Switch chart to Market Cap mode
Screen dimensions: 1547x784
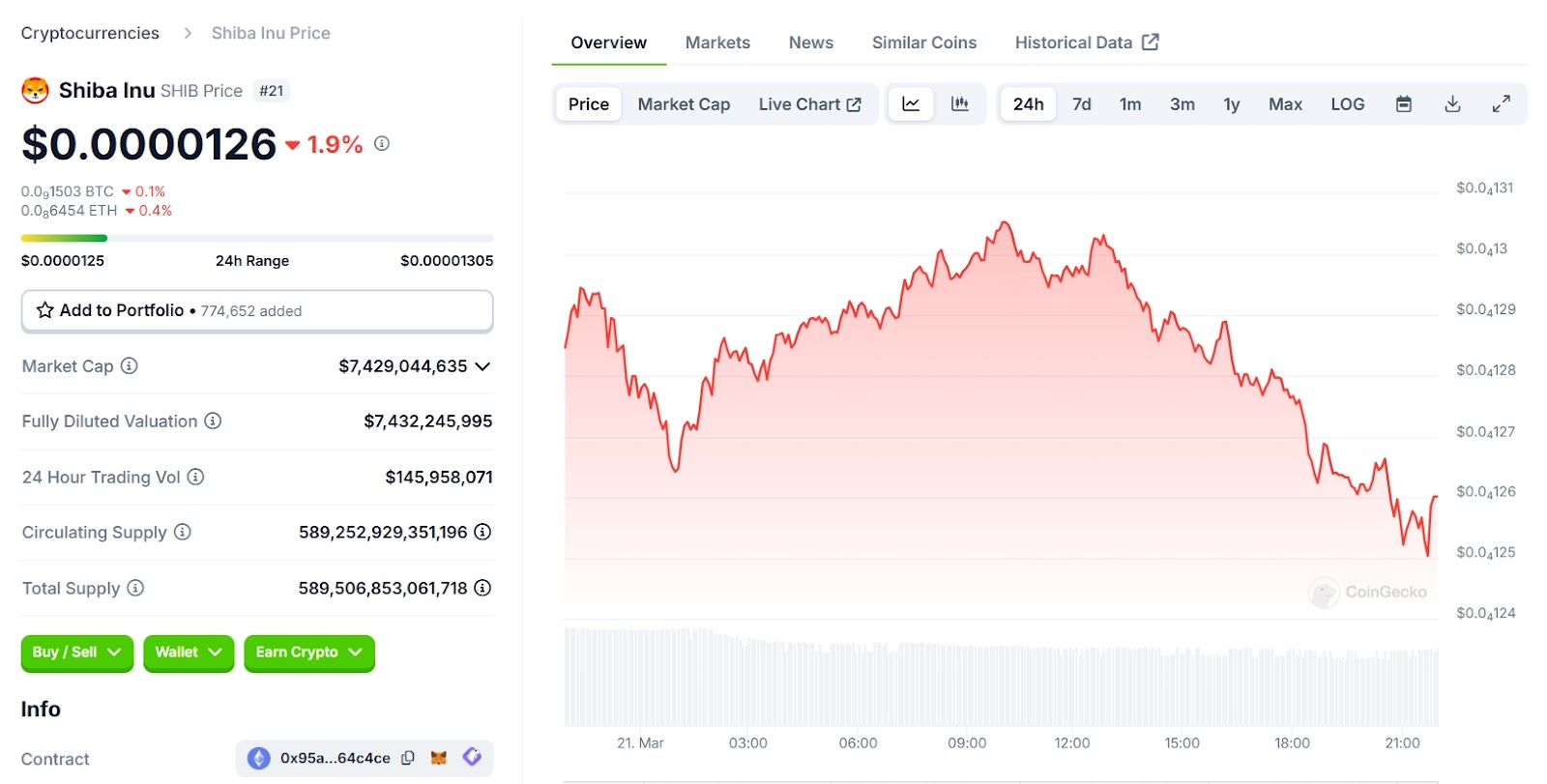[x=684, y=104]
